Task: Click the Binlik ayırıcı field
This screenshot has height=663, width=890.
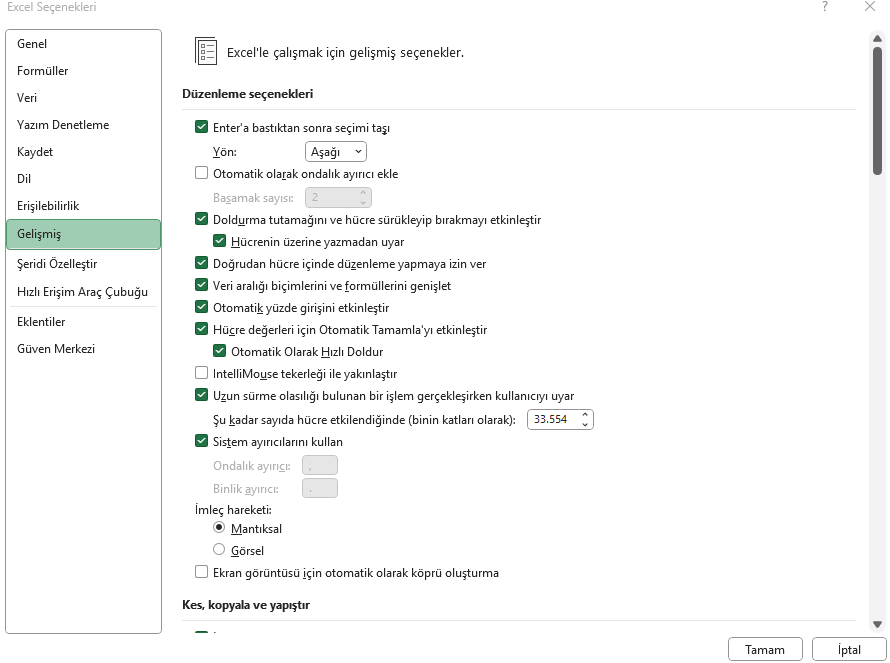Action: pos(320,488)
